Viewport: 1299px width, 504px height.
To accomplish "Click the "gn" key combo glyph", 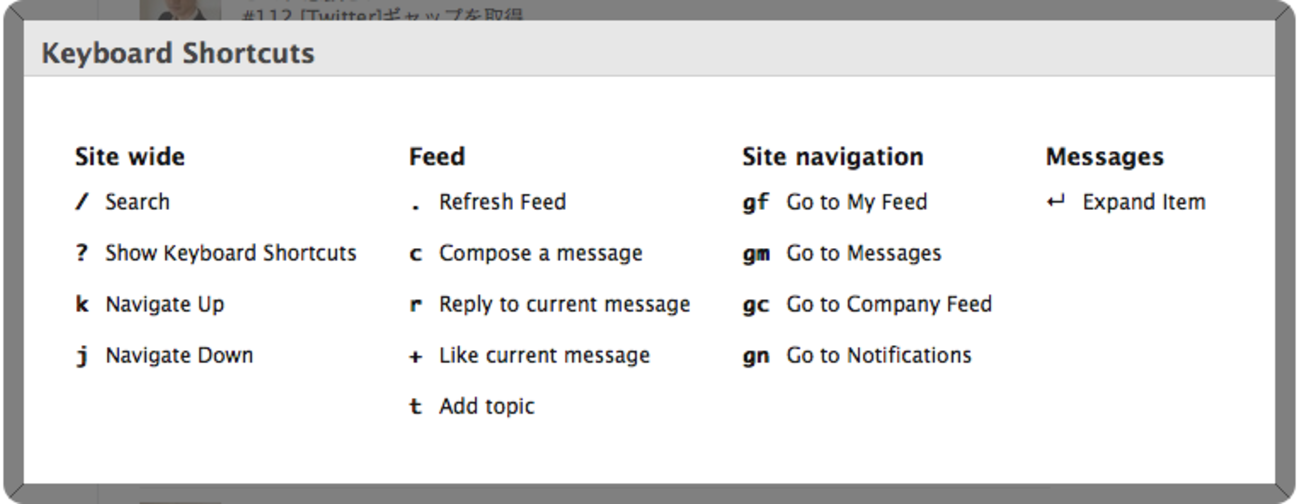I will click(756, 356).
